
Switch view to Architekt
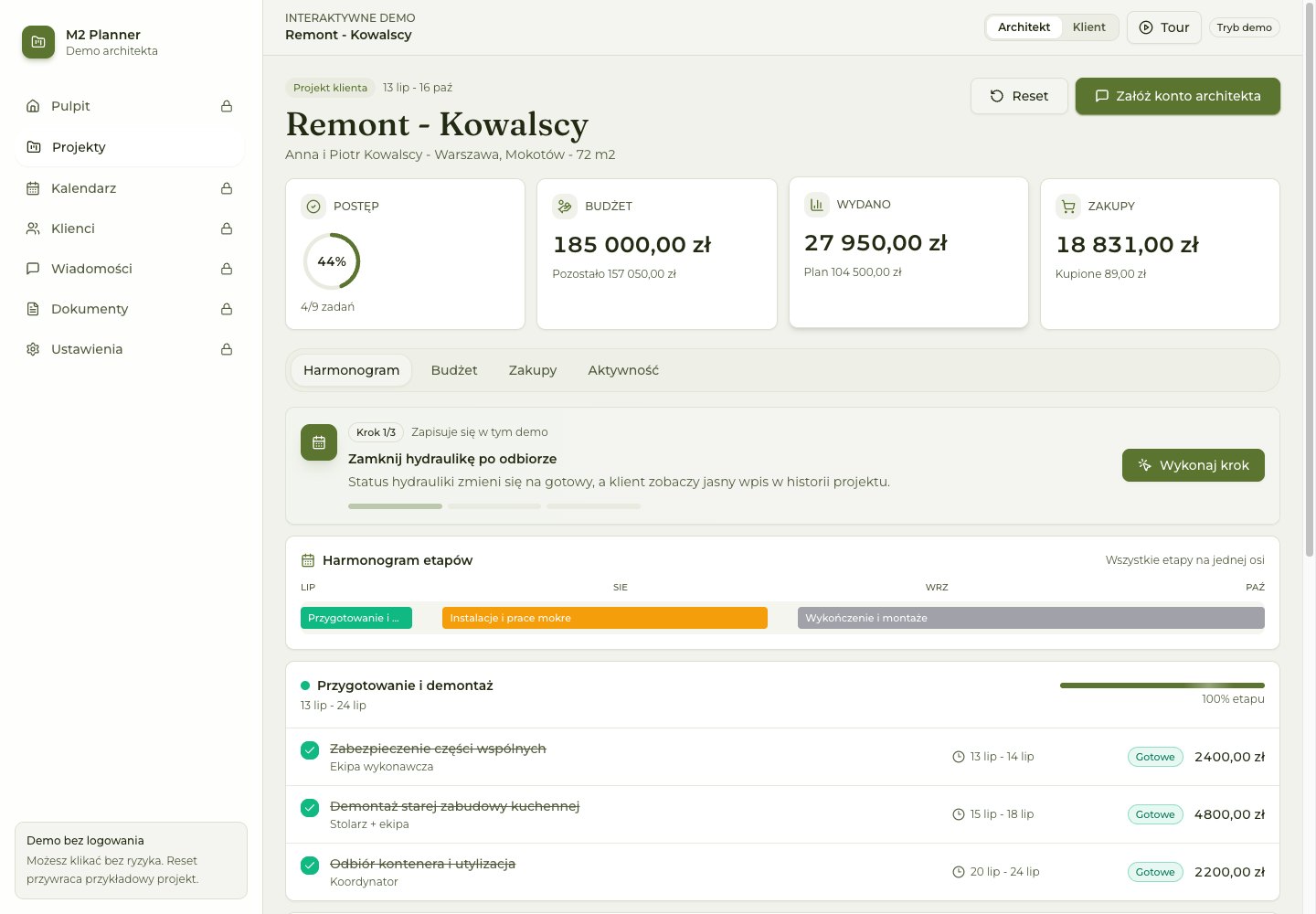point(1024,27)
